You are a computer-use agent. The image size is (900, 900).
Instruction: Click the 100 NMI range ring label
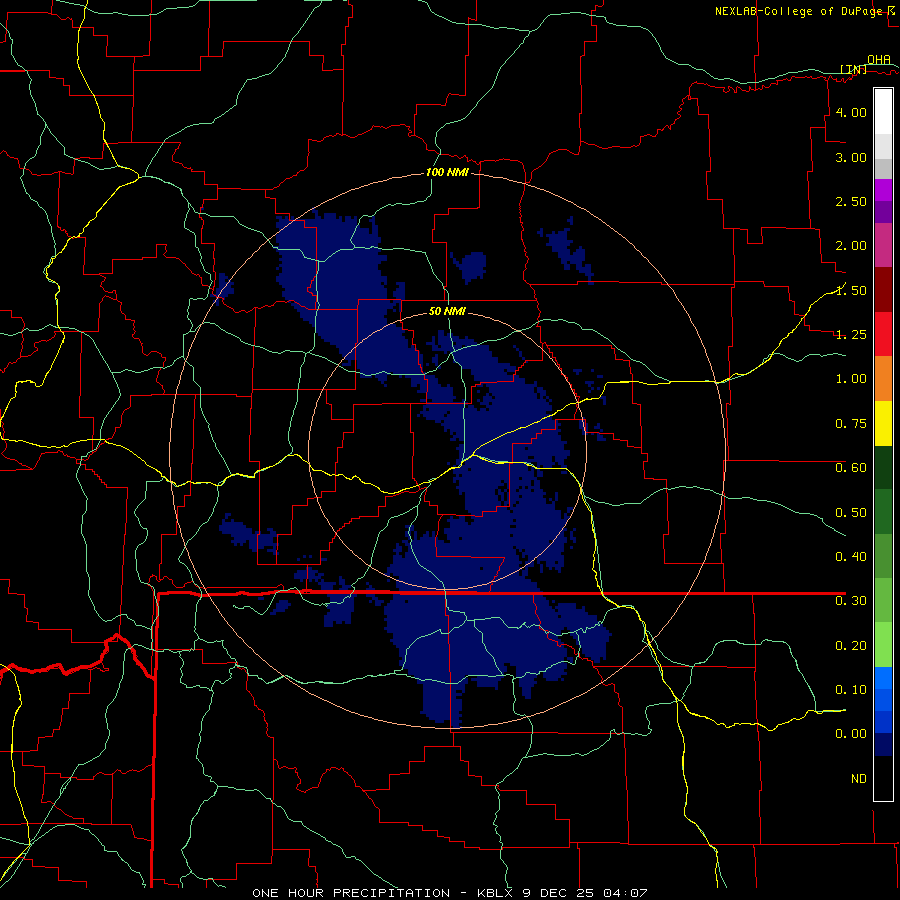coord(447,172)
